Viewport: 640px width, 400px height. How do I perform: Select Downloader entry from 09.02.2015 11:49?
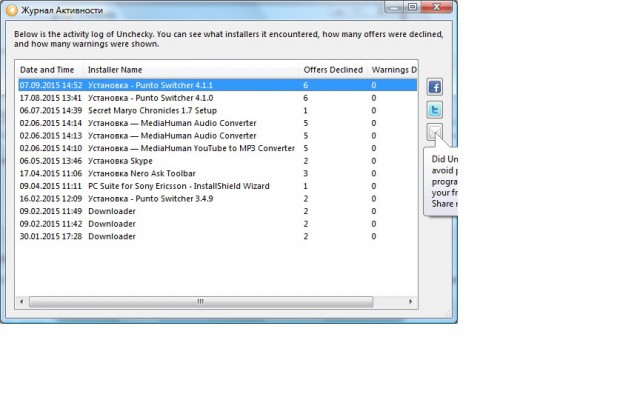pyautogui.click(x=218, y=211)
